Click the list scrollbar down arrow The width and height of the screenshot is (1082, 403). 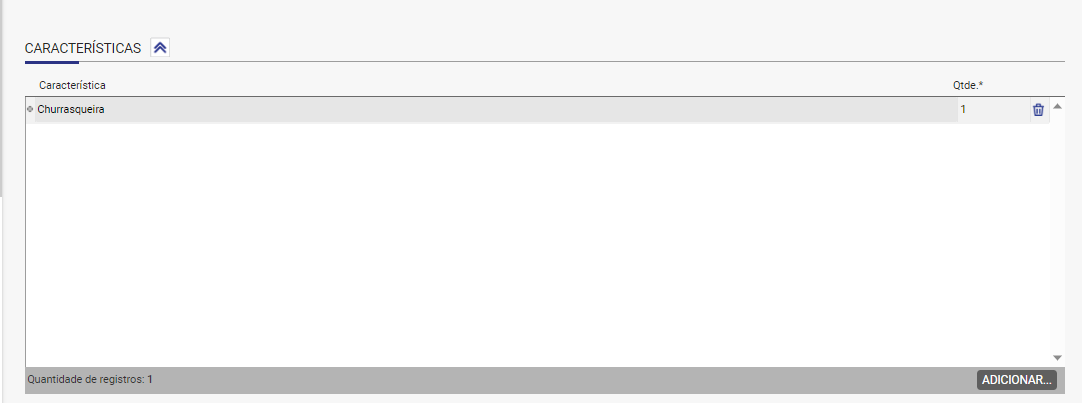click(1057, 357)
